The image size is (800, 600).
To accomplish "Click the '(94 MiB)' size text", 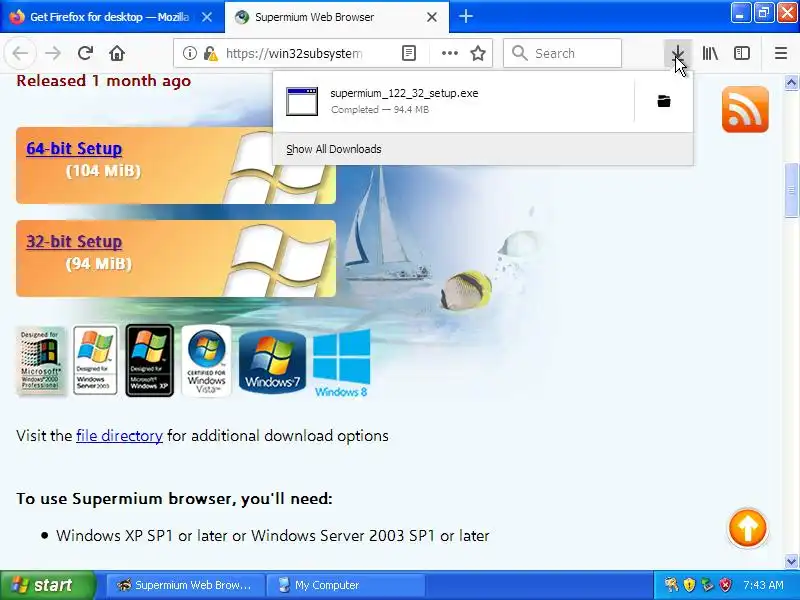I will coord(98,264).
